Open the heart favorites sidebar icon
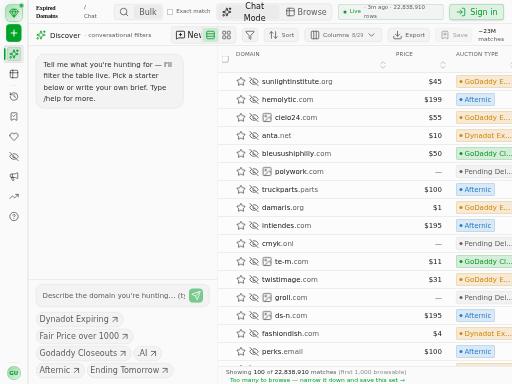Screen dimensions: 512x384 [14, 137]
